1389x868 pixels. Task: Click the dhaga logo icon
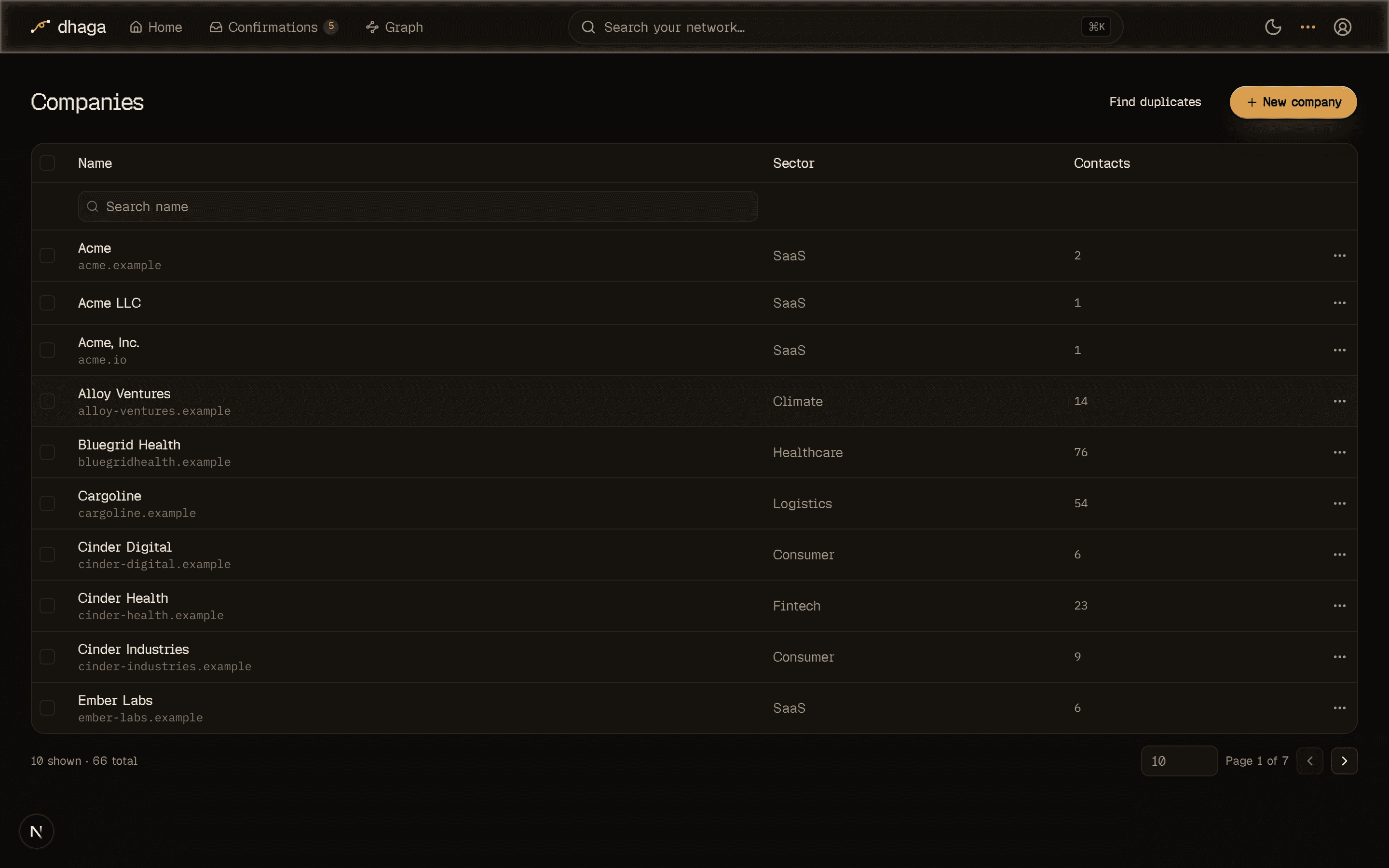click(40, 27)
